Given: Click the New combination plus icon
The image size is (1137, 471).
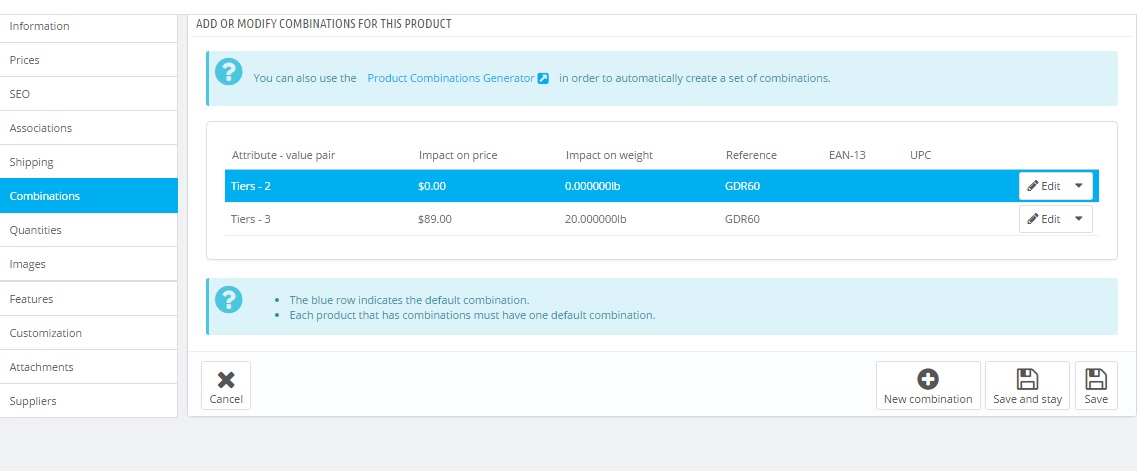Looking at the screenshot, I should point(927,379).
